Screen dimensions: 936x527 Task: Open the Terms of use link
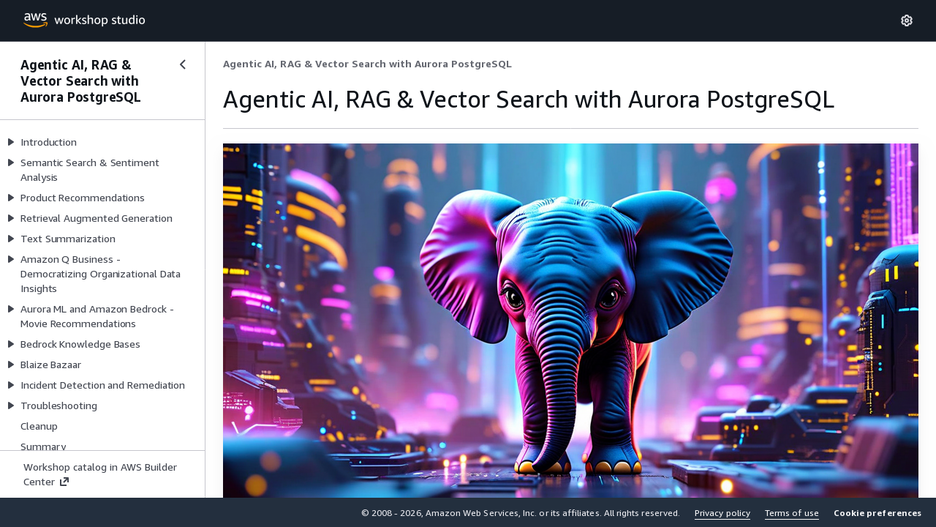(792, 513)
